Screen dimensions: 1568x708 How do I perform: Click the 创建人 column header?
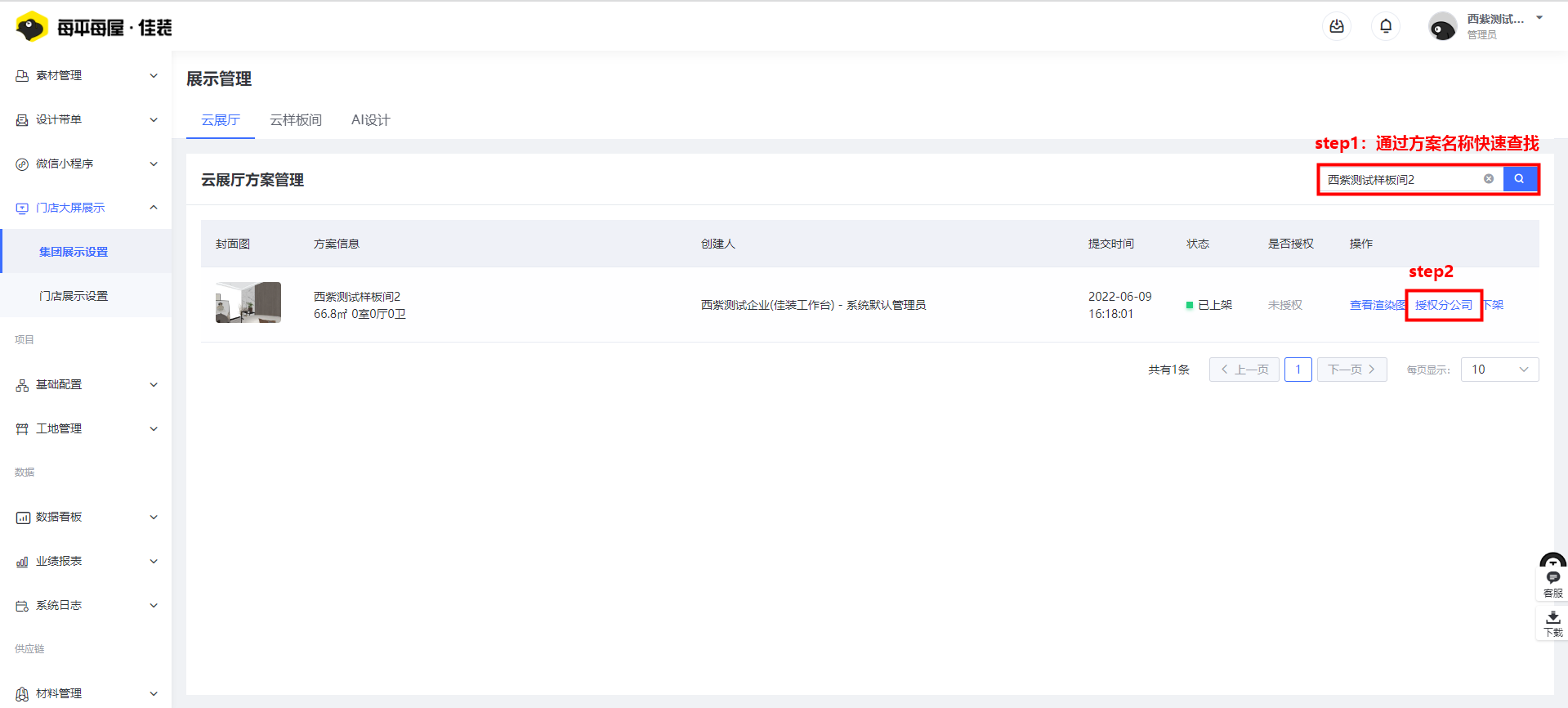click(x=718, y=244)
